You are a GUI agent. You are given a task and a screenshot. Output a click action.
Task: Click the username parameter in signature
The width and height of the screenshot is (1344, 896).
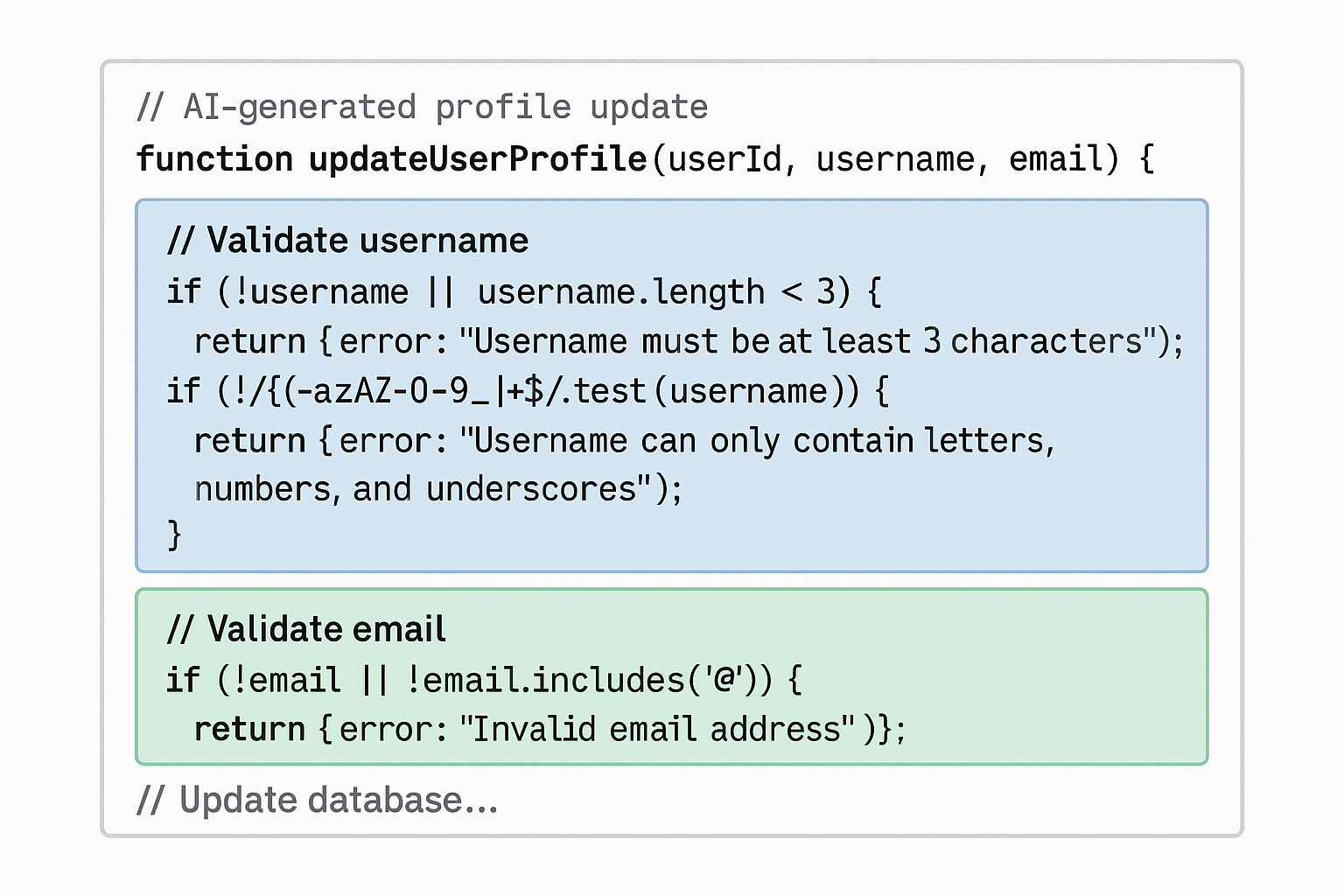[x=895, y=160]
